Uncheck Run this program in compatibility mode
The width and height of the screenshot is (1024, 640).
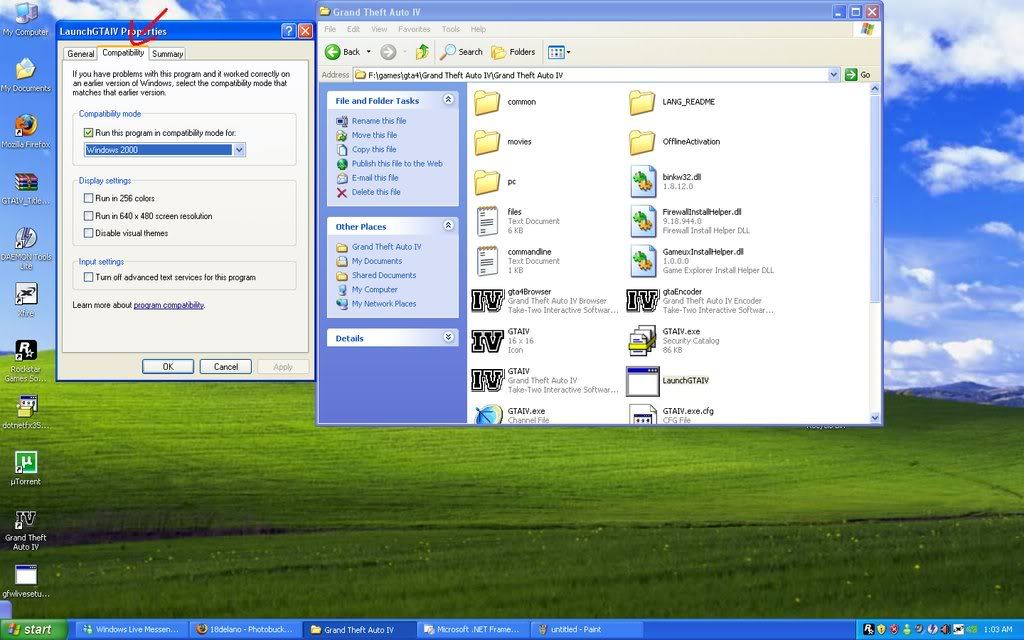click(88, 133)
